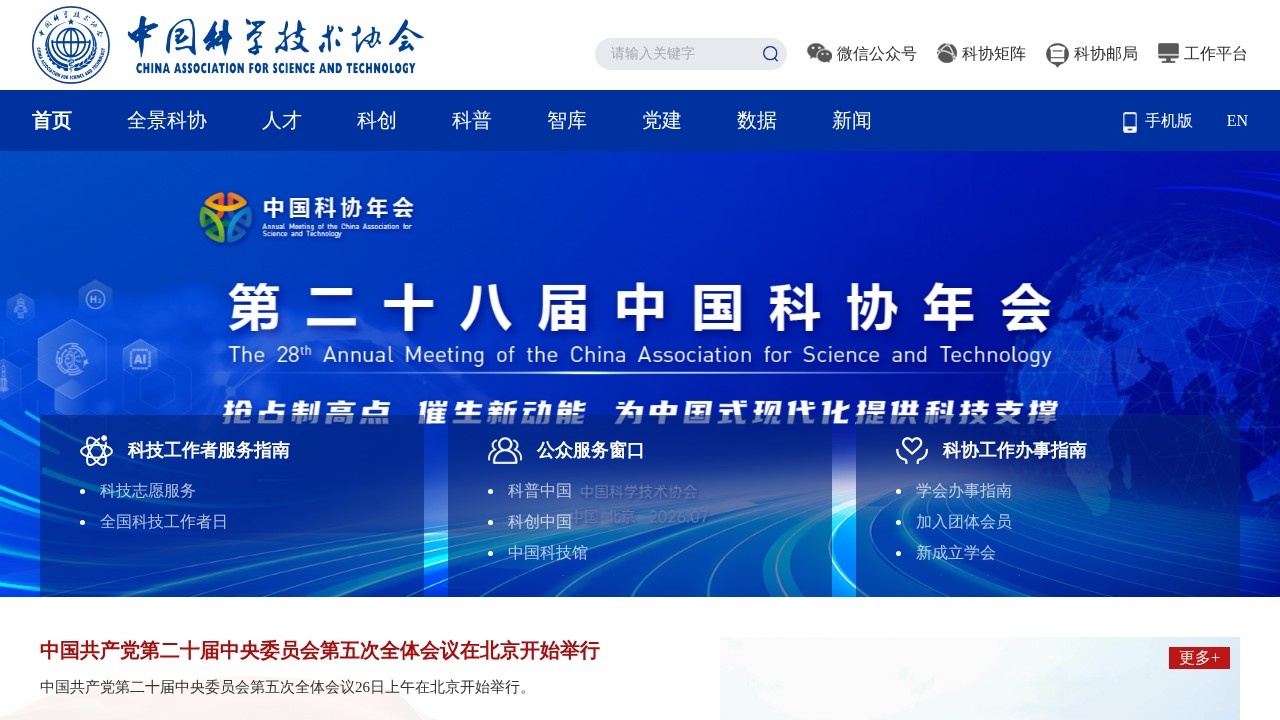
Task: Click the red 更多+ button
Action: tap(1199, 658)
